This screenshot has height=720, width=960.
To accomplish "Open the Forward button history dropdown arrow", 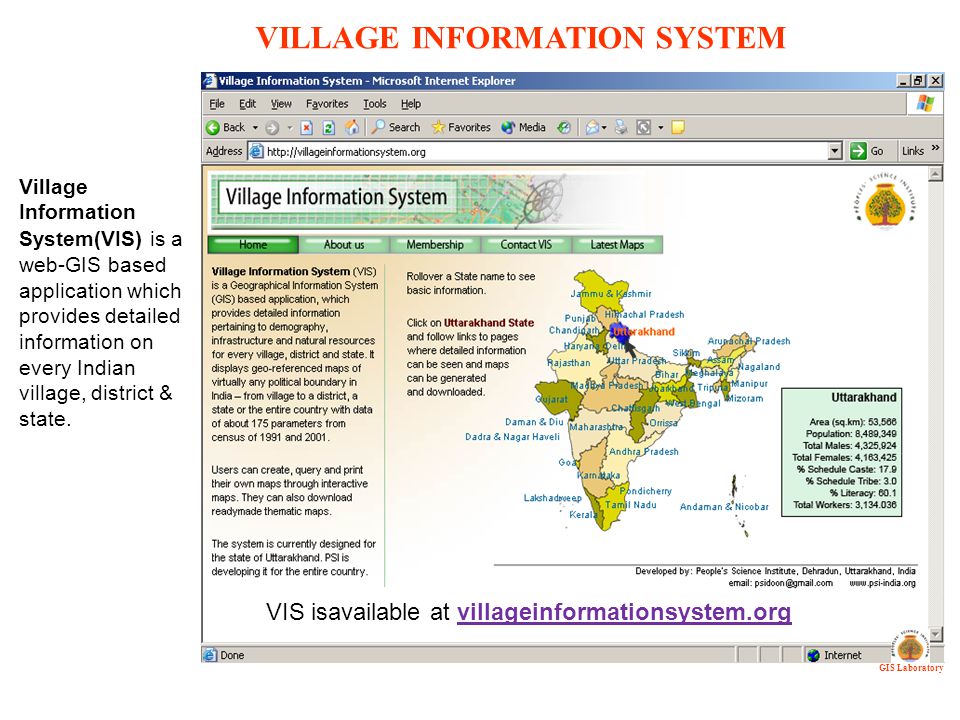I will (290, 128).
